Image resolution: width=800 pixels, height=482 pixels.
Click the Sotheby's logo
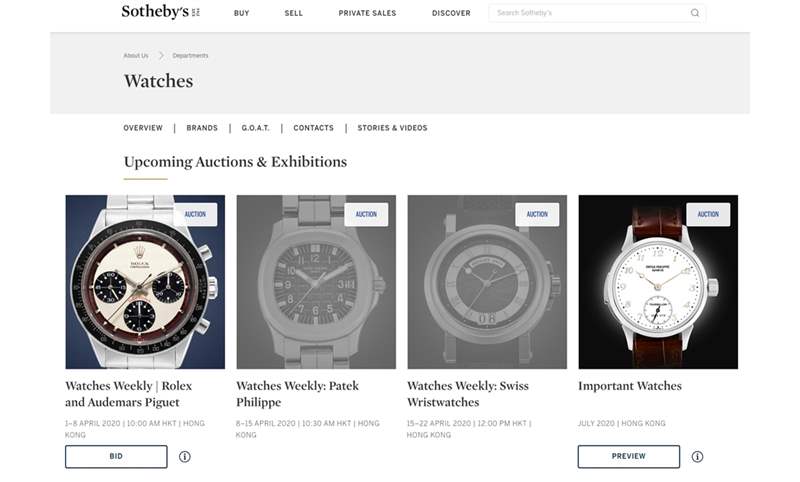pyautogui.click(x=154, y=13)
